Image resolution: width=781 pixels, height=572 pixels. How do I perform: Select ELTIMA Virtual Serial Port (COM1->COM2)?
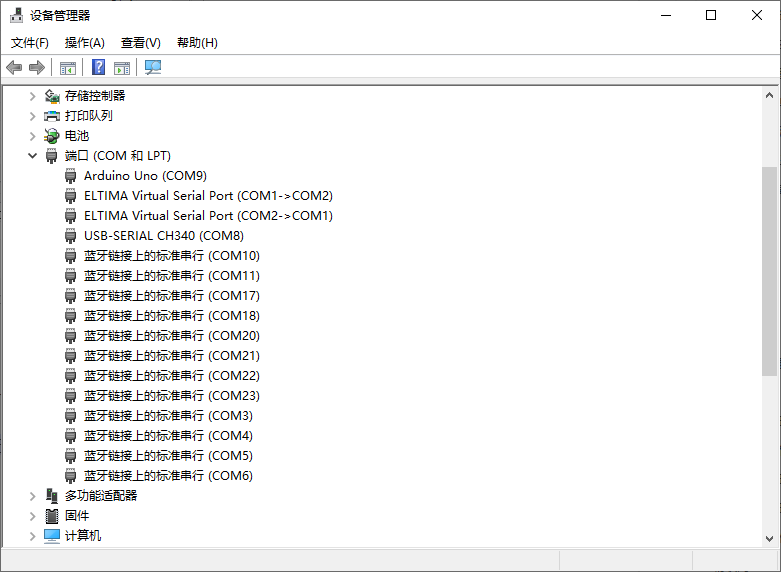coord(208,196)
